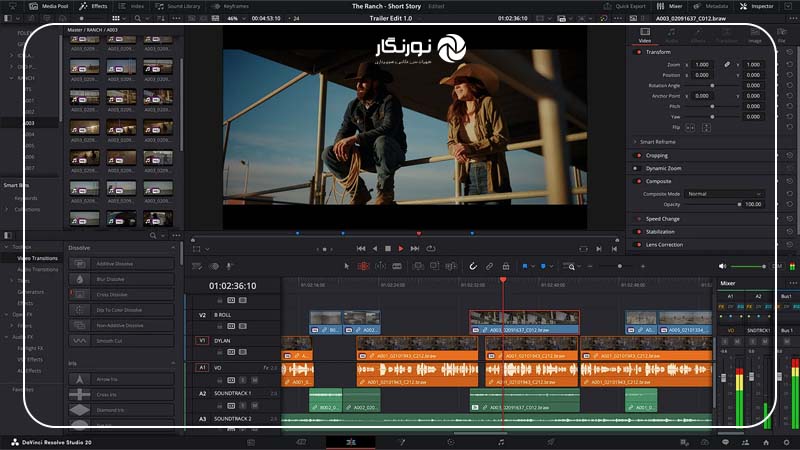Select the arrow Selection mode tool

pyautogui.click(x=346, y=266)
